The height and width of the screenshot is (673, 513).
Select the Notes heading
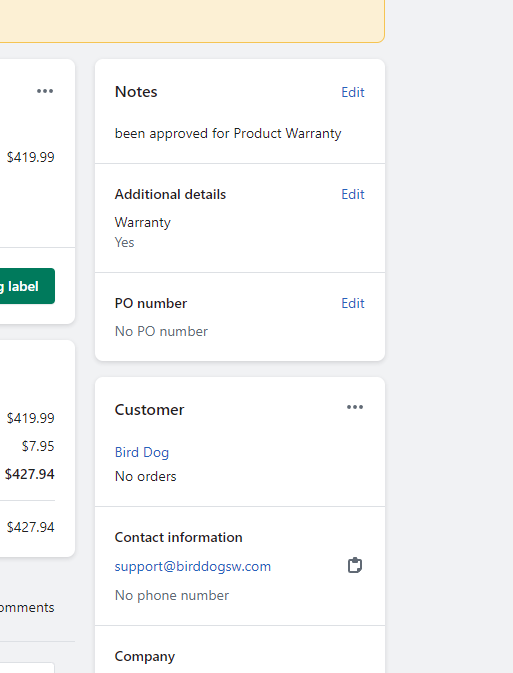point(136,92)
